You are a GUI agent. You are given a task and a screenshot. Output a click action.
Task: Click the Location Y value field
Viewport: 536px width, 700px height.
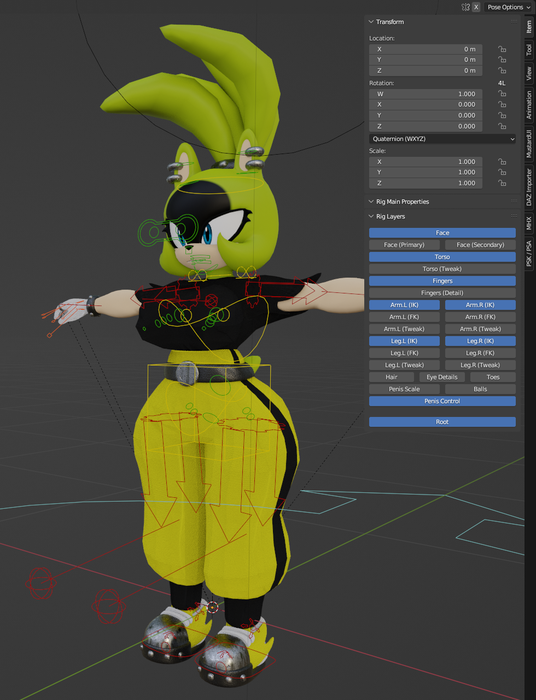click(425, 60)
